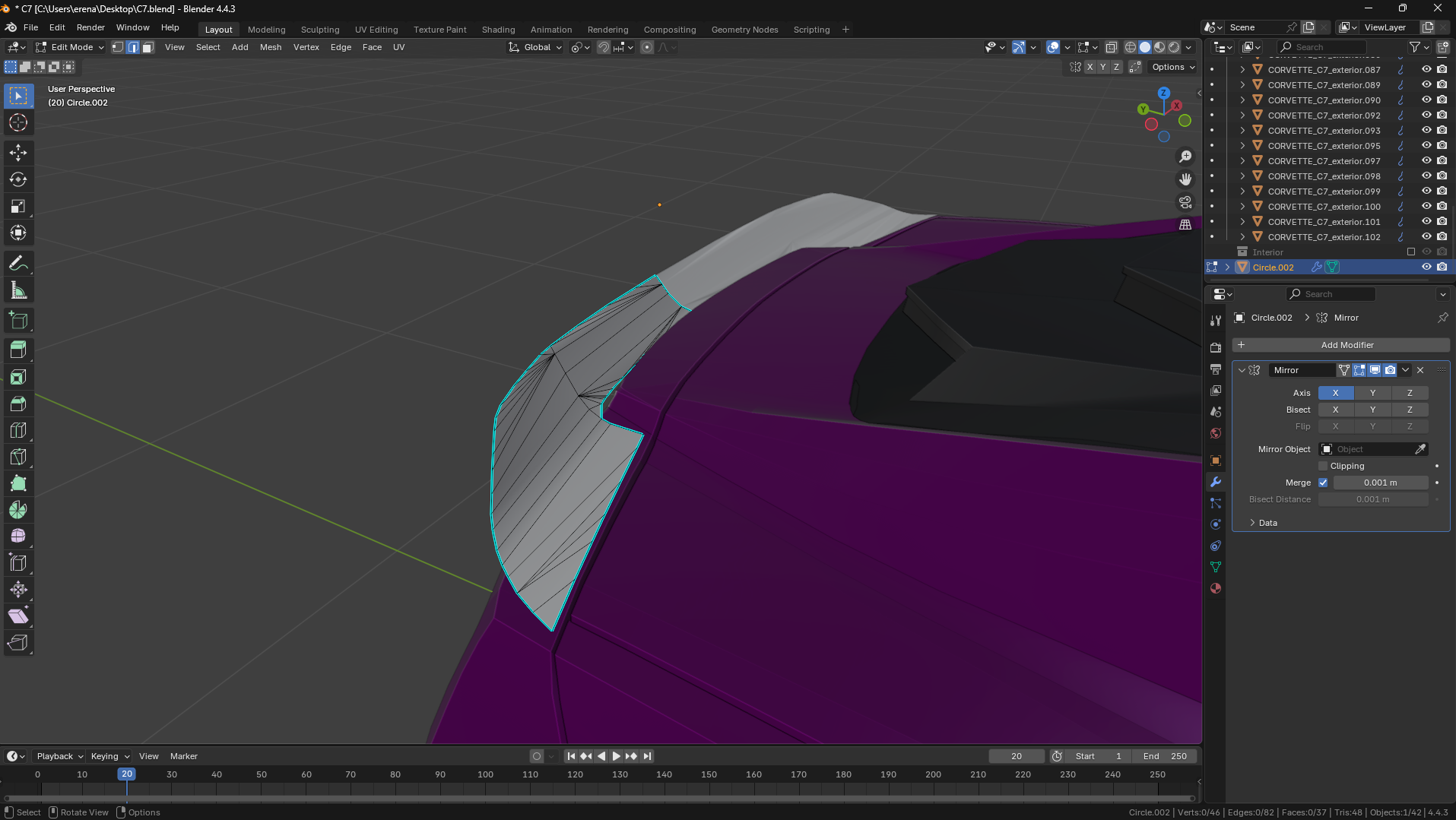Disable render for CORVETTE_C7_exterior.100
The image size is (1456, 820).
(x=1442, y=206)
